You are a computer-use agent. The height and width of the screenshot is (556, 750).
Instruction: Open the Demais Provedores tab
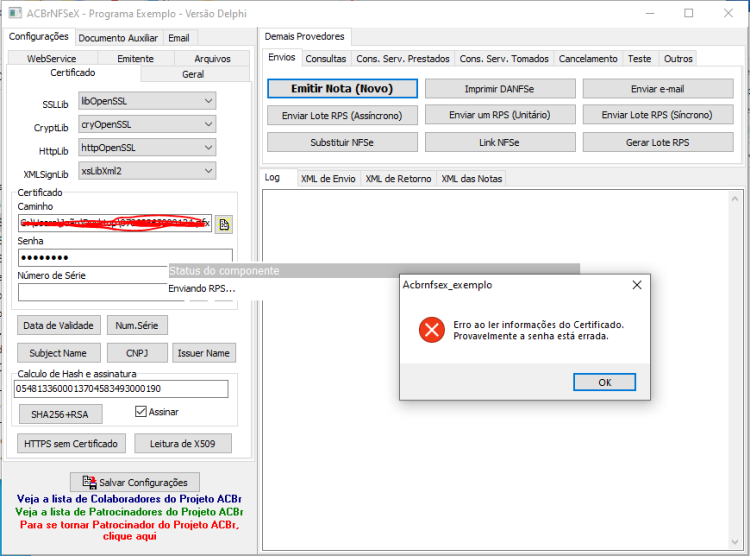click(305, 36)
